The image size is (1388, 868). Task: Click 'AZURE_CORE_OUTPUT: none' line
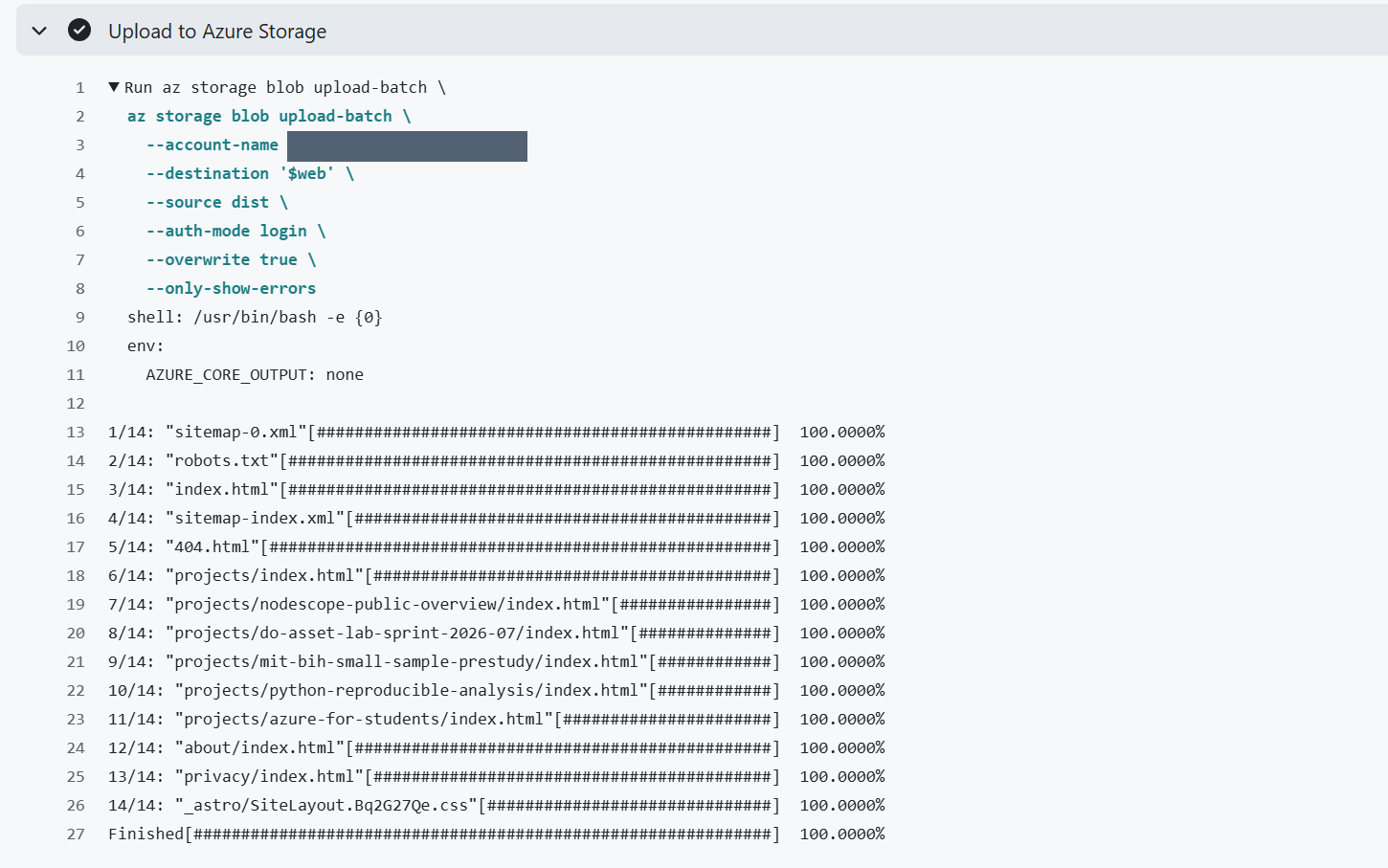click(x=255, y=374)
